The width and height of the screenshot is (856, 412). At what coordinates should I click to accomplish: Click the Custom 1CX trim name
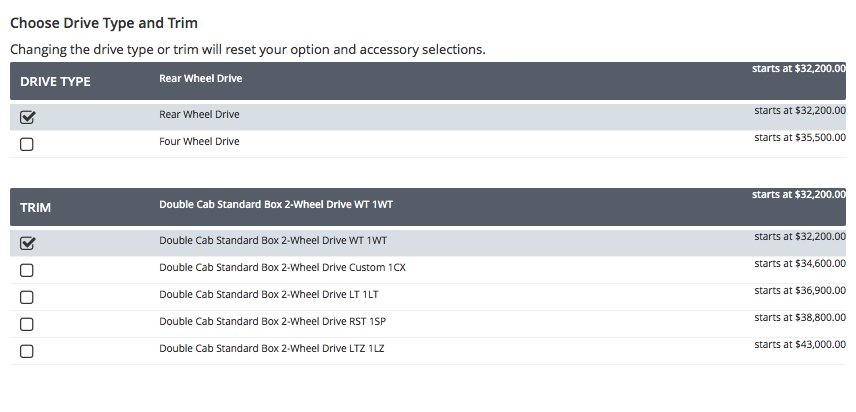[x=282, y=268]
